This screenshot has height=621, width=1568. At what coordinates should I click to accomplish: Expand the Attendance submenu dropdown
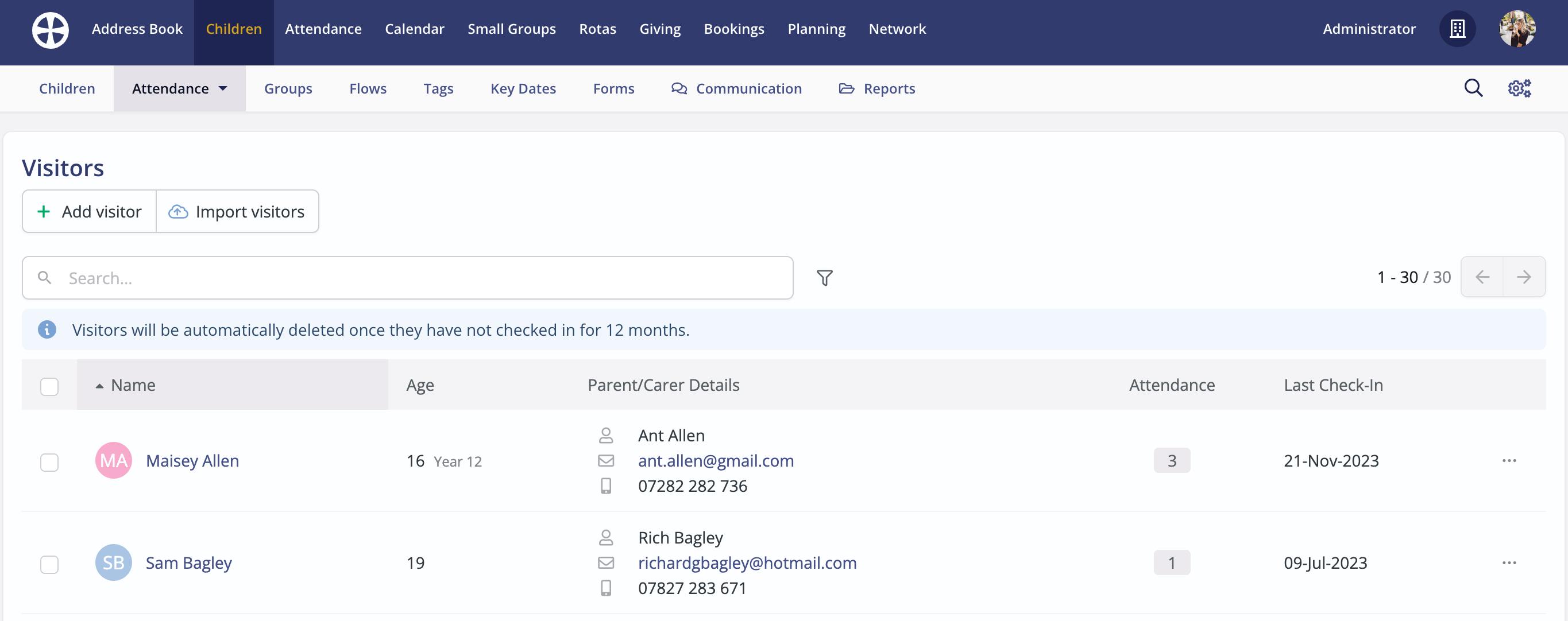pos(179,89)
